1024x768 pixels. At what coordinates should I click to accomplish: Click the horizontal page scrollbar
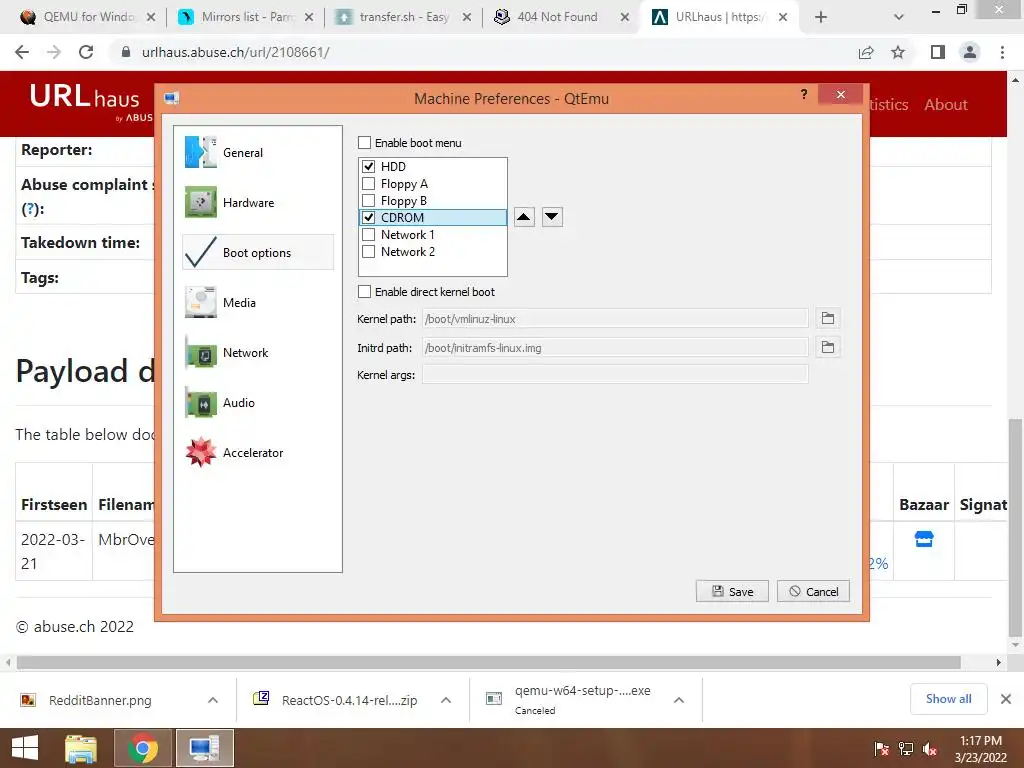point(488,662)
